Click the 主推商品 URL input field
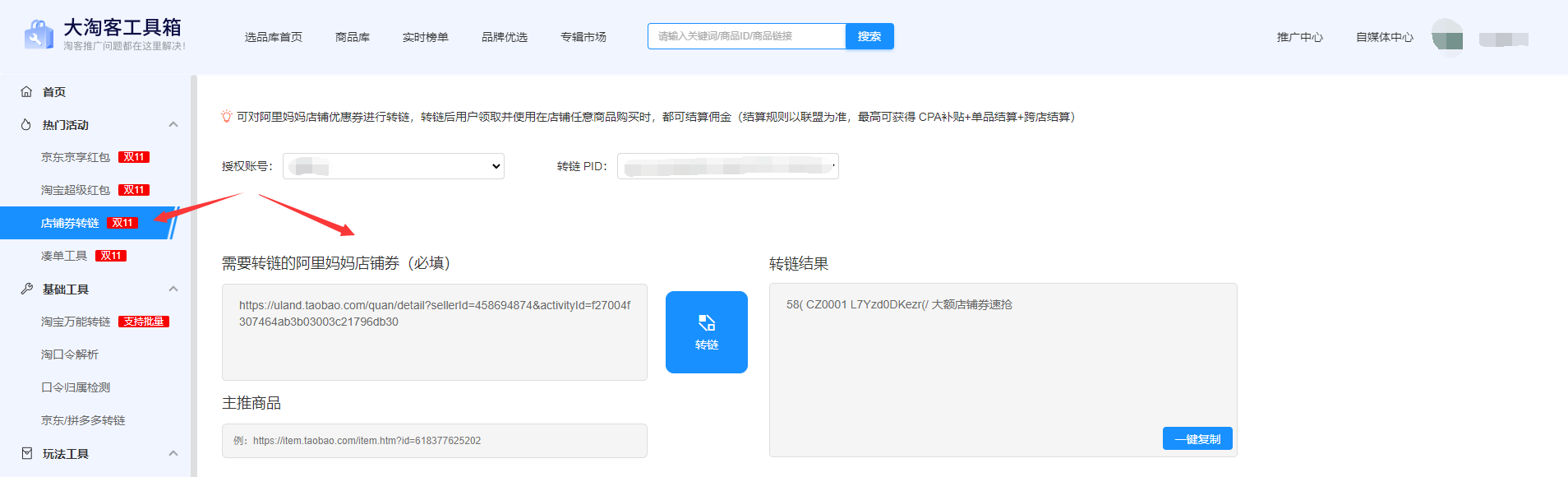The height and width of the screenshot is (477, 1568). (x=435, y=441)
